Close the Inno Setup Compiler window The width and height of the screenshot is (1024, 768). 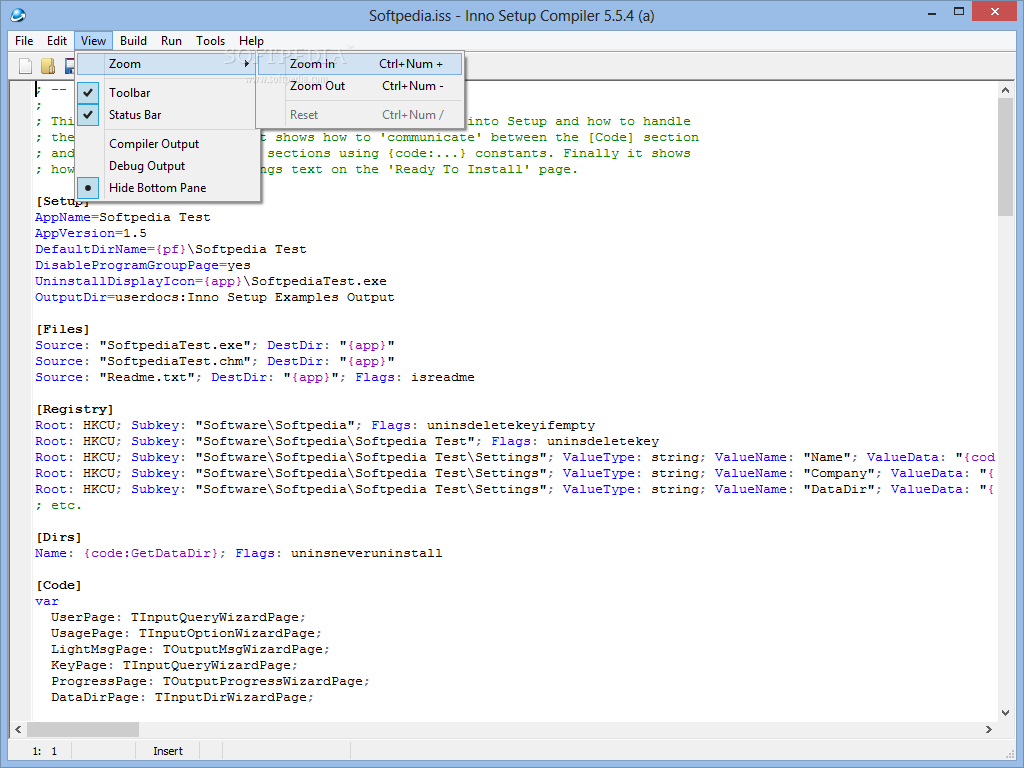pos(995,12)
